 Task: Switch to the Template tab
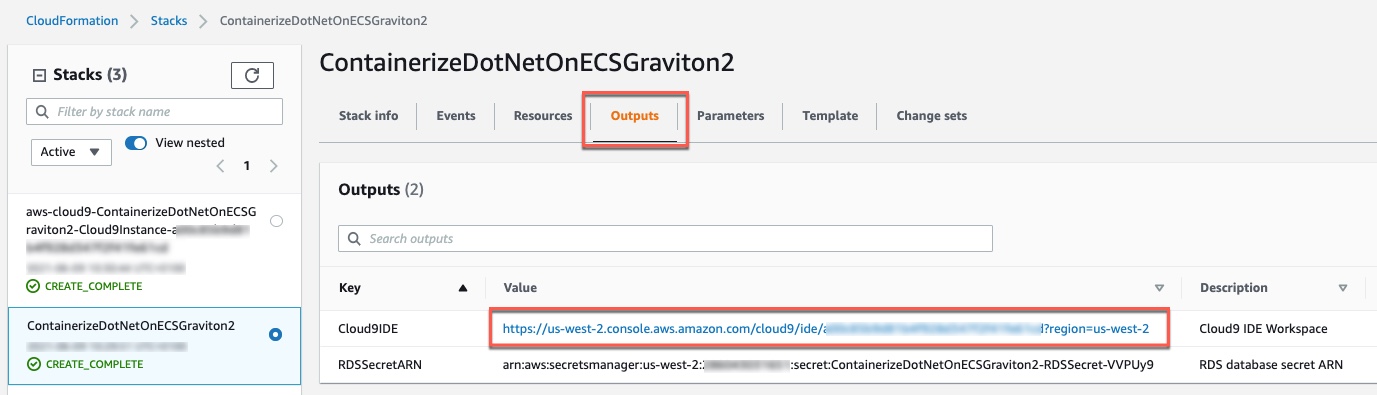click(x=830, y=116)
